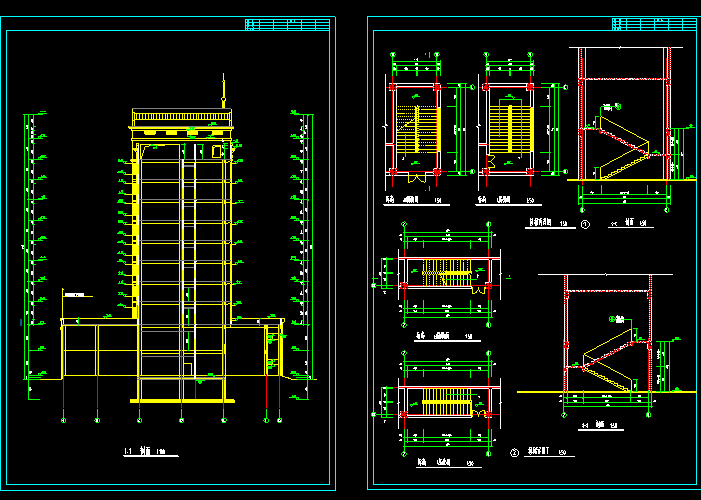Click the title under the upper stair section
Image resolution: width=701 pixels, height=500 pixels.
coord(630,223)
